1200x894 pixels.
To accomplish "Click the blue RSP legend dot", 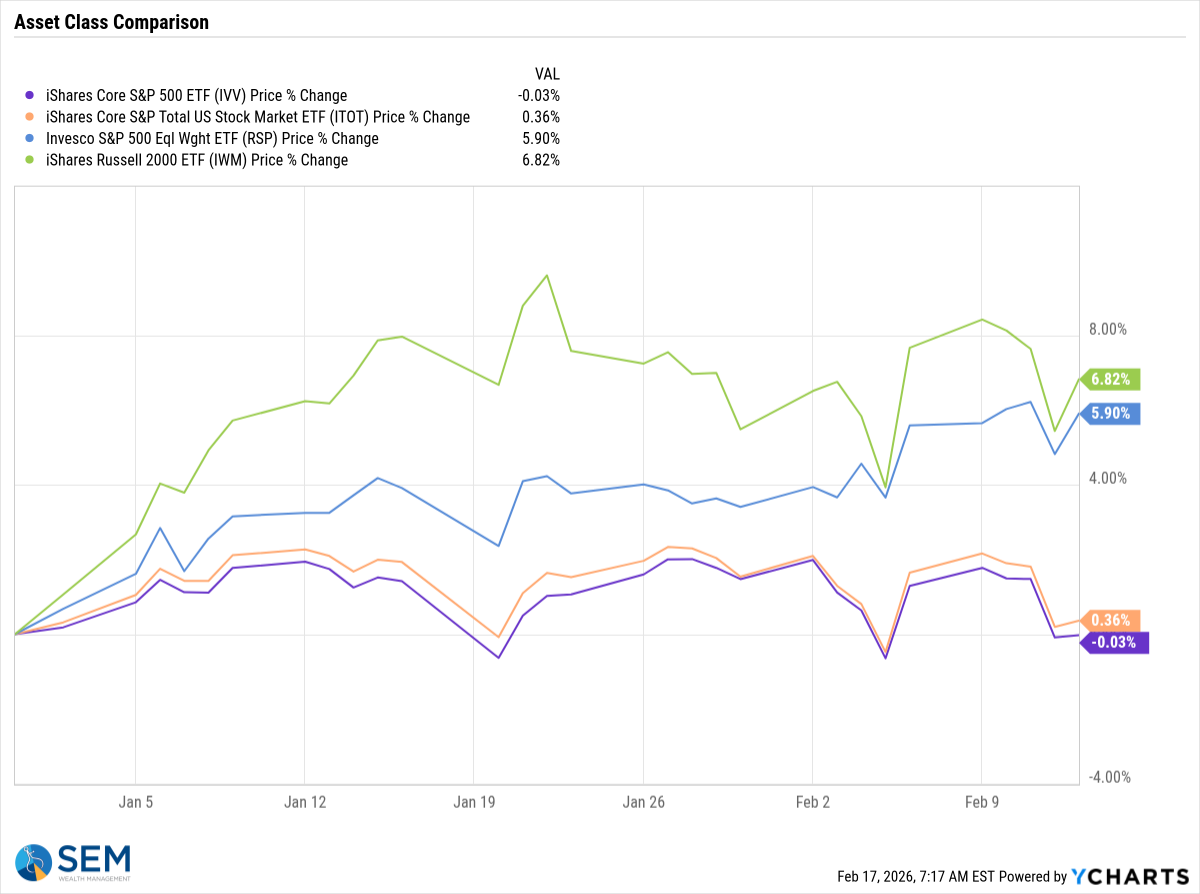I will (27, 139).
